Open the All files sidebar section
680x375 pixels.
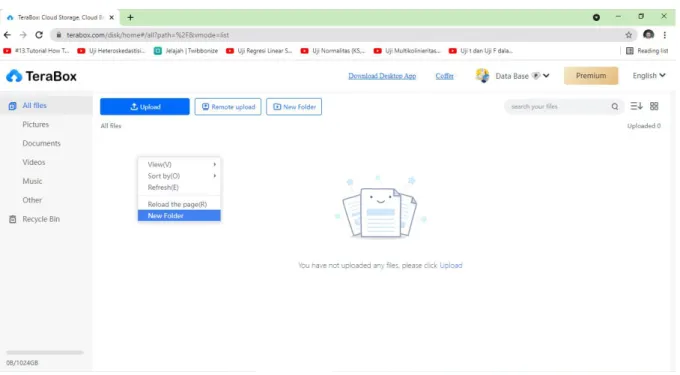tap(46, 105)
